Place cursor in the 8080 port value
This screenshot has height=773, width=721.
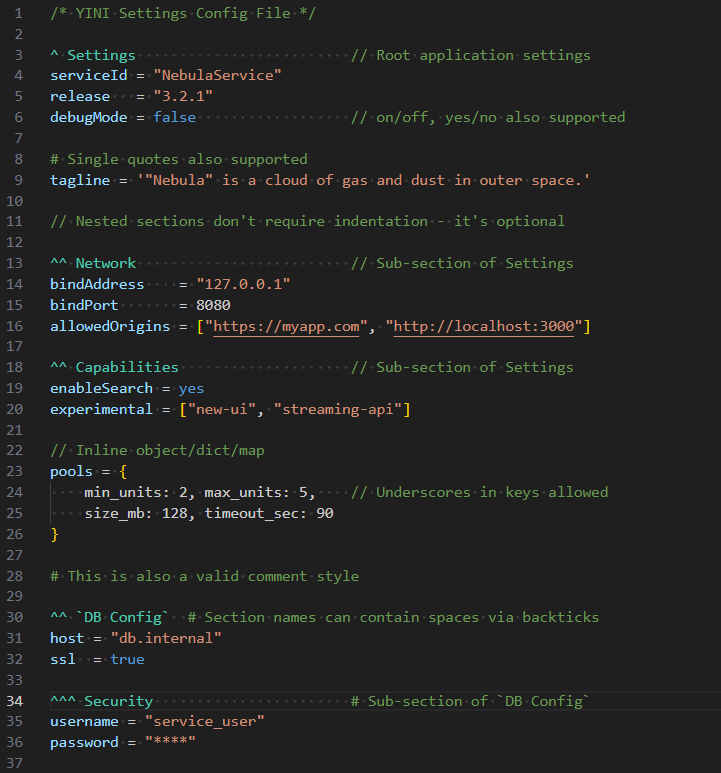213,305
